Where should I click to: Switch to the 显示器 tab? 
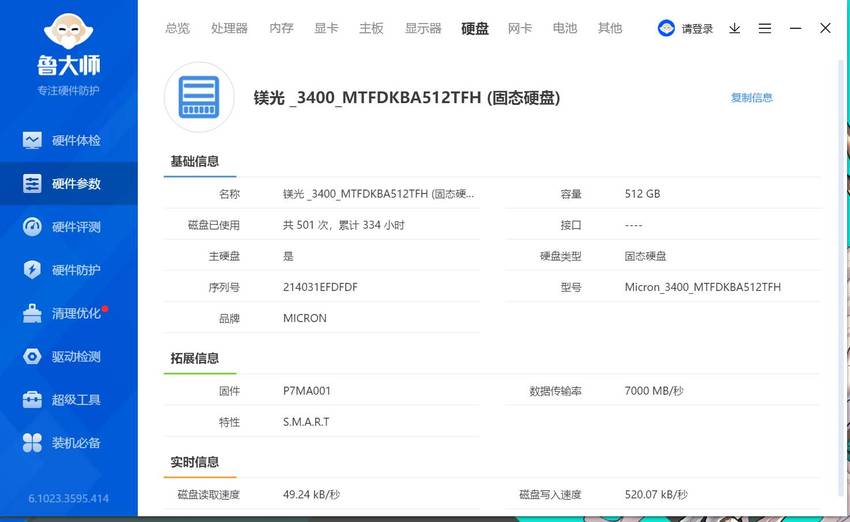coord(423,28)
